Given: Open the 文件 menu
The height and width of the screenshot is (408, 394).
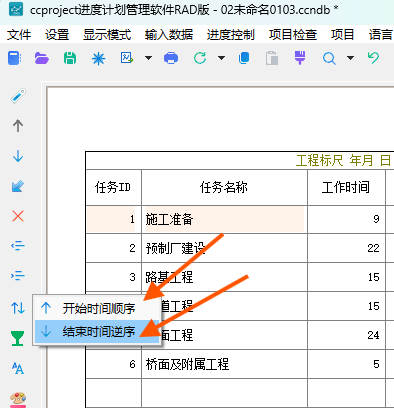Looking at the screenshot, I should (19, 35).
